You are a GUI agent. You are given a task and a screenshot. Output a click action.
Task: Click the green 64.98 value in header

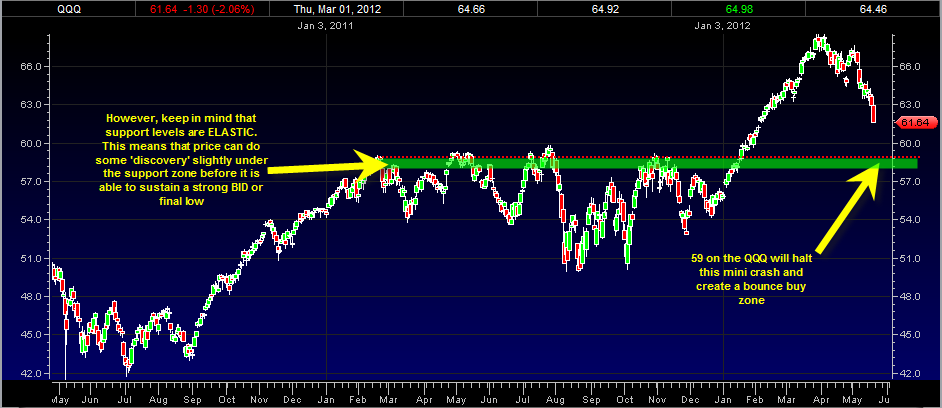737,9
